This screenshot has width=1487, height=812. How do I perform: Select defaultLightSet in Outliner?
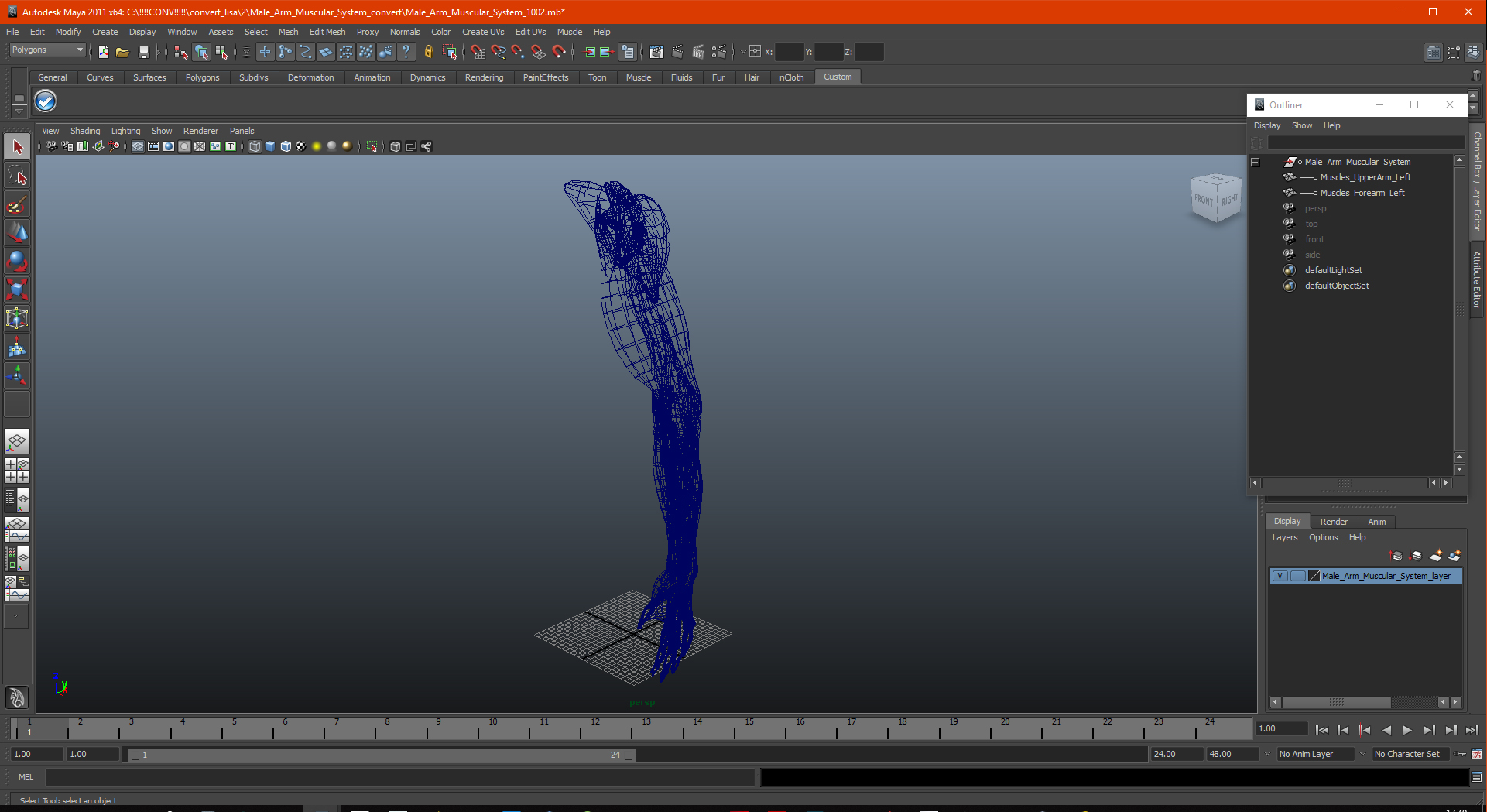pos(1333,270)
